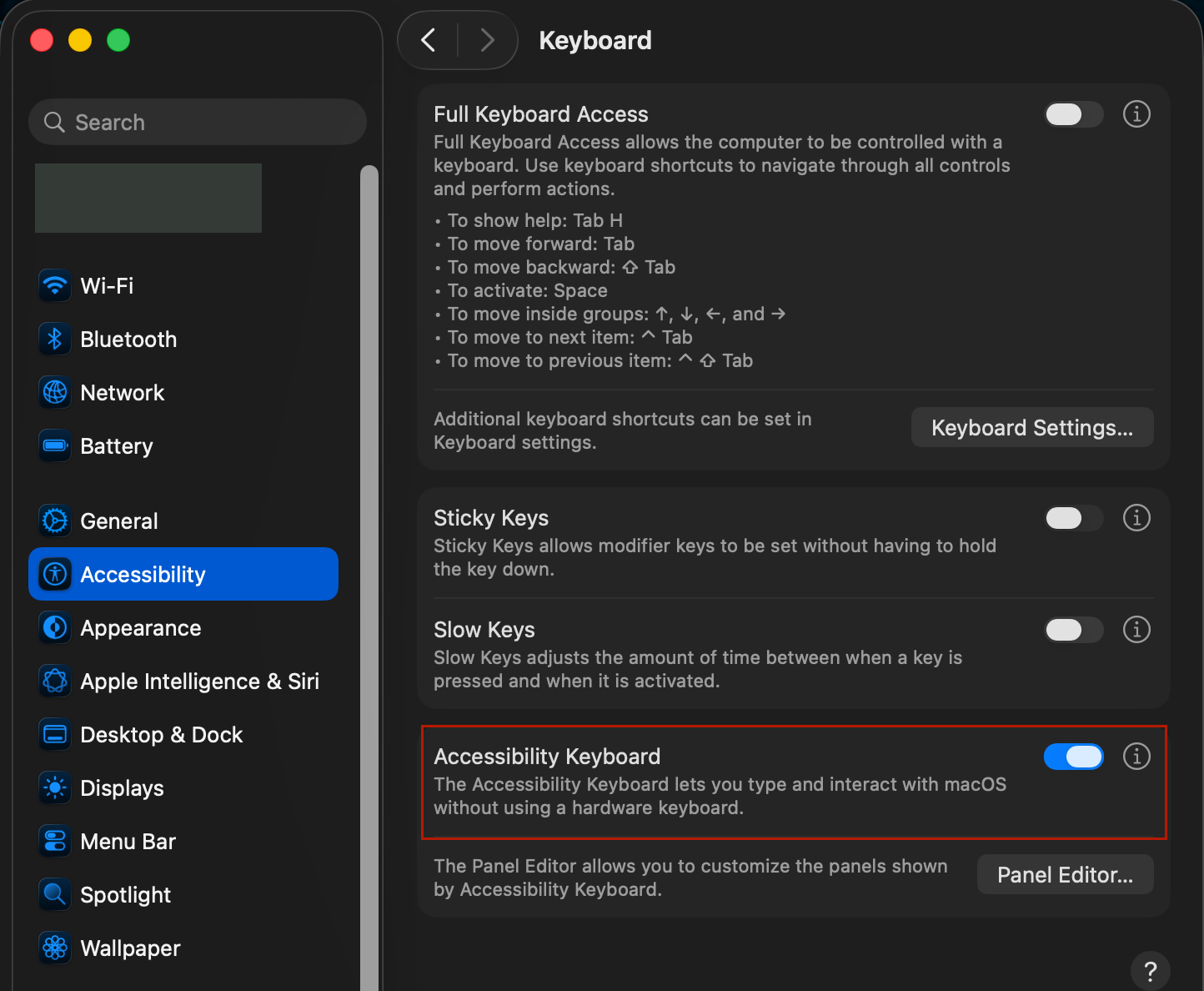Turn on the Slow Keys switch

coord(1074,630)
